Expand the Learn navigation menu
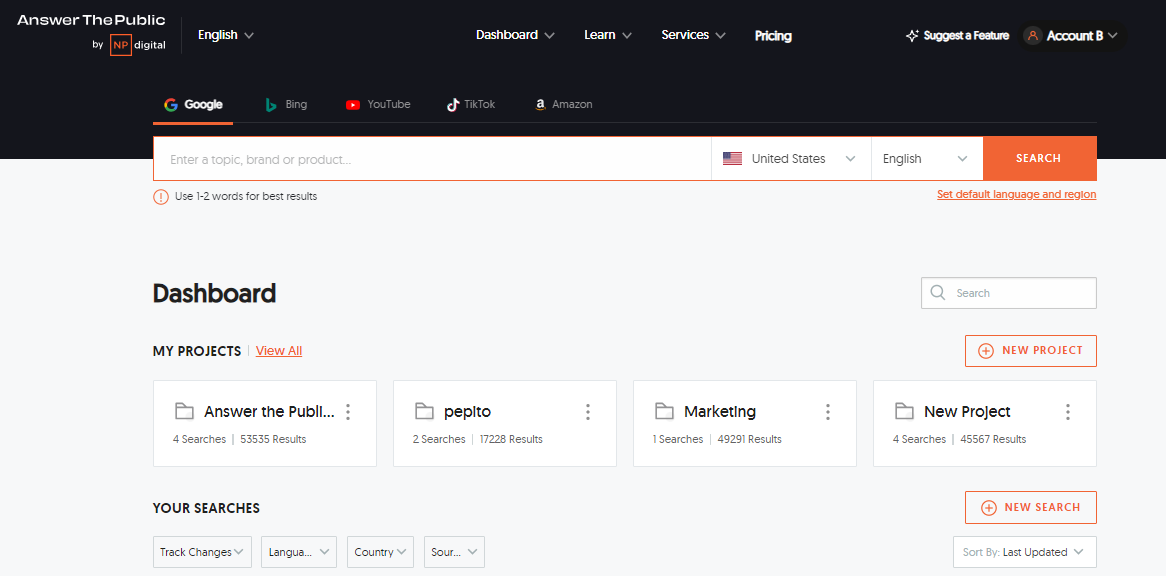 pos(608,35)
